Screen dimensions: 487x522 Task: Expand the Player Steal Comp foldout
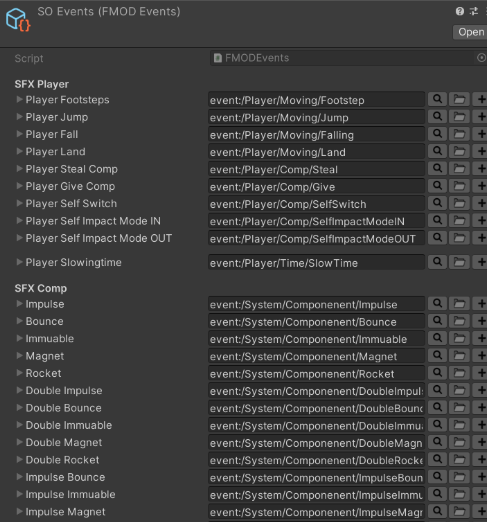pos(19,169)
